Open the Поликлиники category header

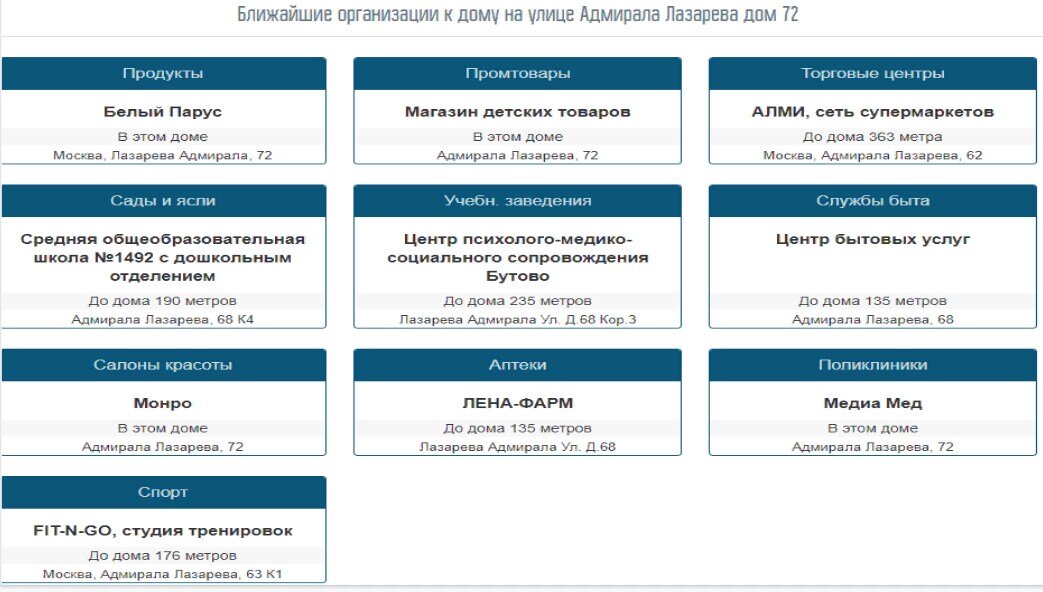pos(872,364)
